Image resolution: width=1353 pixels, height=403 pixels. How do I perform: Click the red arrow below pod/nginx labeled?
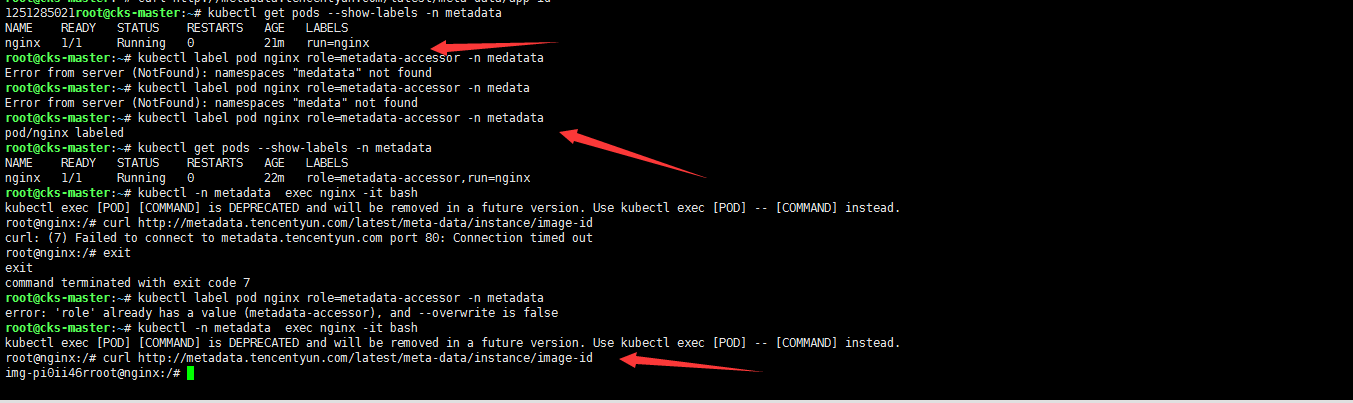point(632,153)
